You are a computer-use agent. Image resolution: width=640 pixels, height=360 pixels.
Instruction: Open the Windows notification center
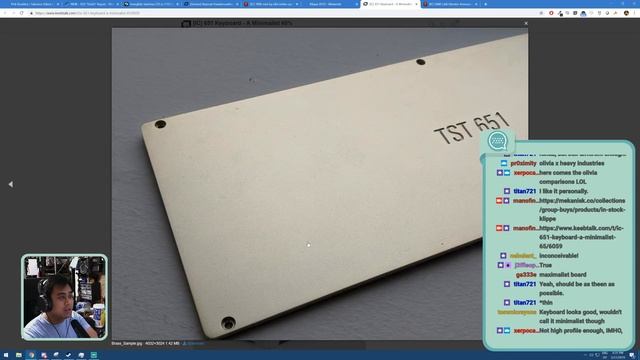click(632, 355)
